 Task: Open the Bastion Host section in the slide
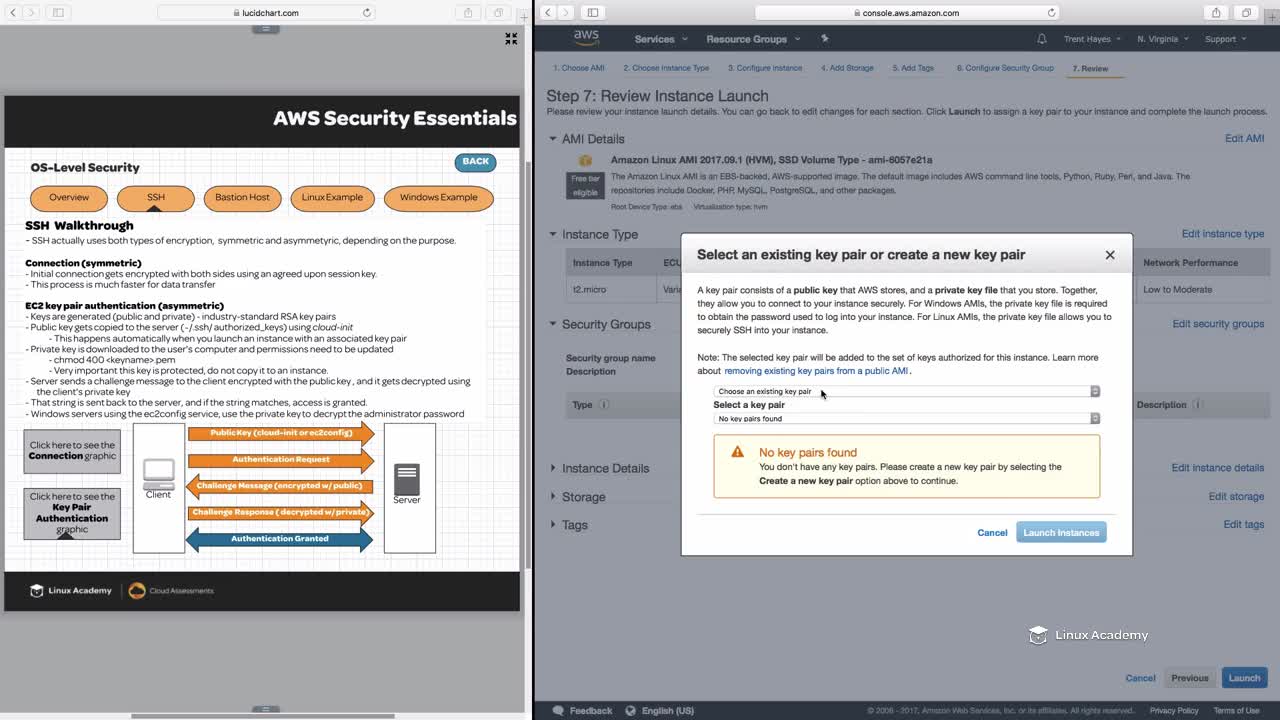pyautogui.click(x=242, y=197)
